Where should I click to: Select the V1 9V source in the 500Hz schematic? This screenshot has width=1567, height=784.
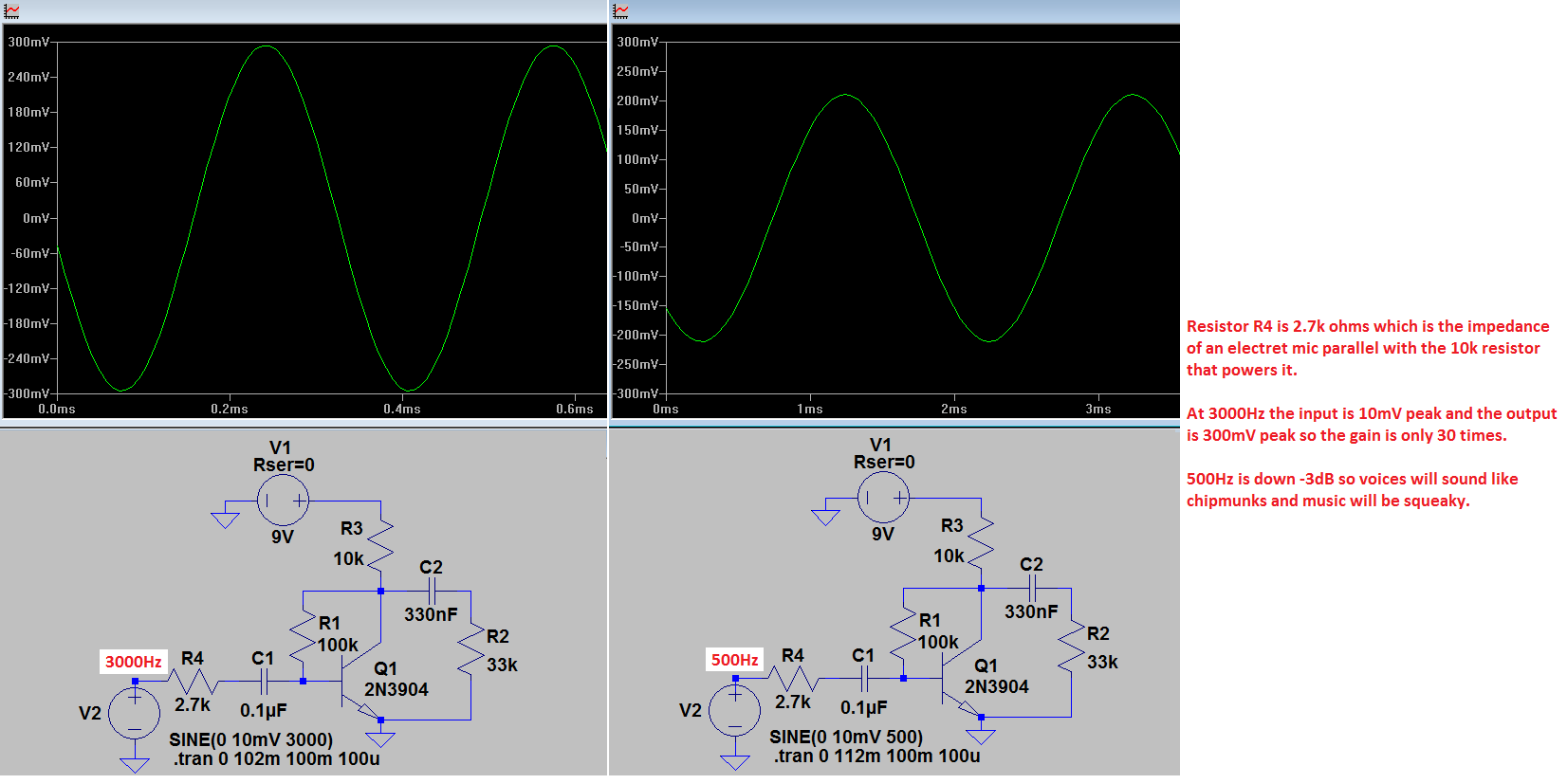883,498
